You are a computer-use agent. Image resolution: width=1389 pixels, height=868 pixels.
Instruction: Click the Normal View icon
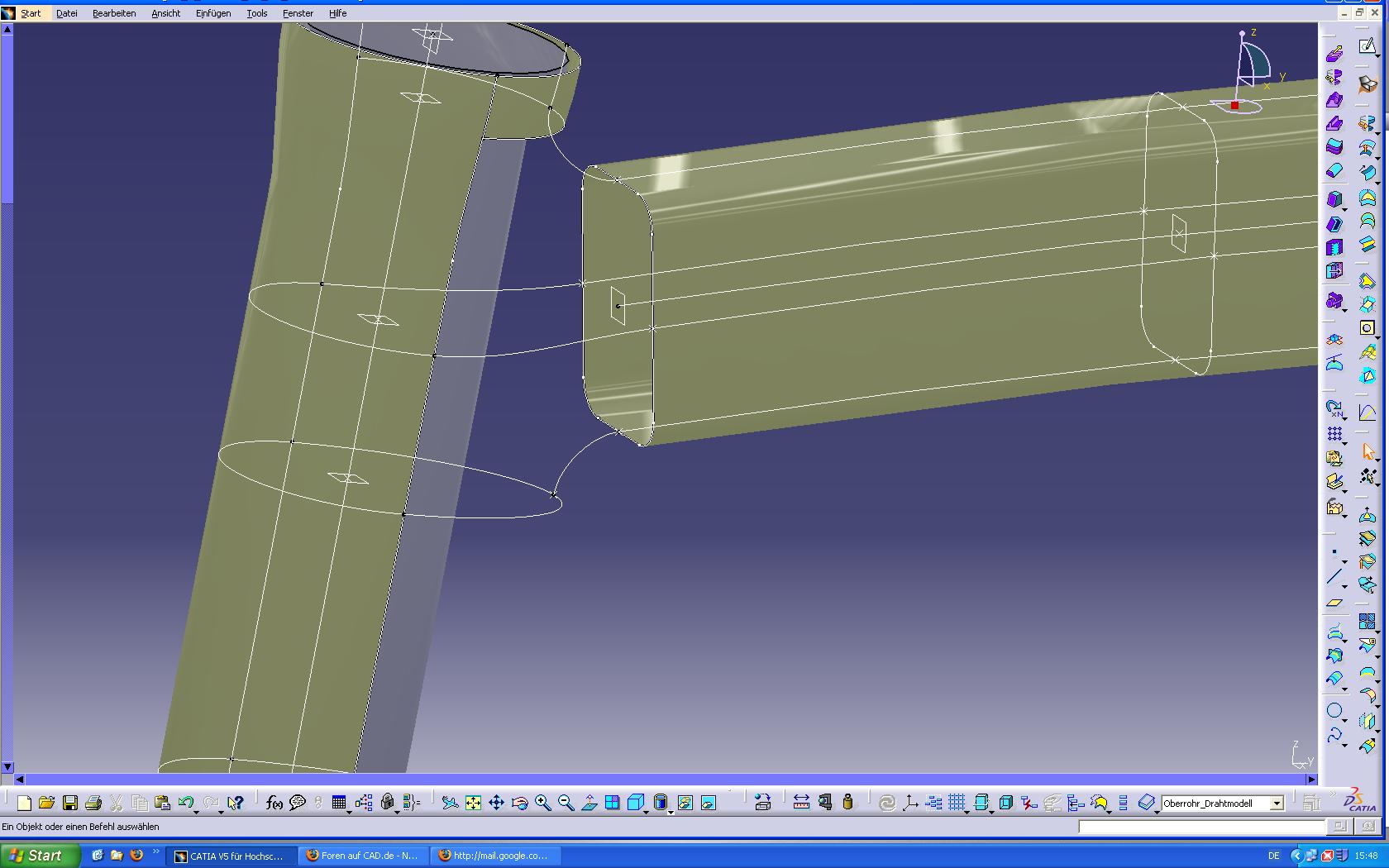[x=589, y=803]
